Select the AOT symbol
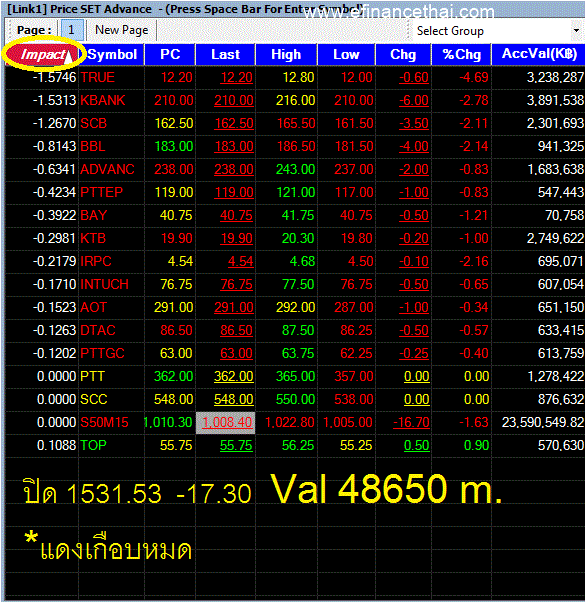The image size is (585, 602). (93, 308)
